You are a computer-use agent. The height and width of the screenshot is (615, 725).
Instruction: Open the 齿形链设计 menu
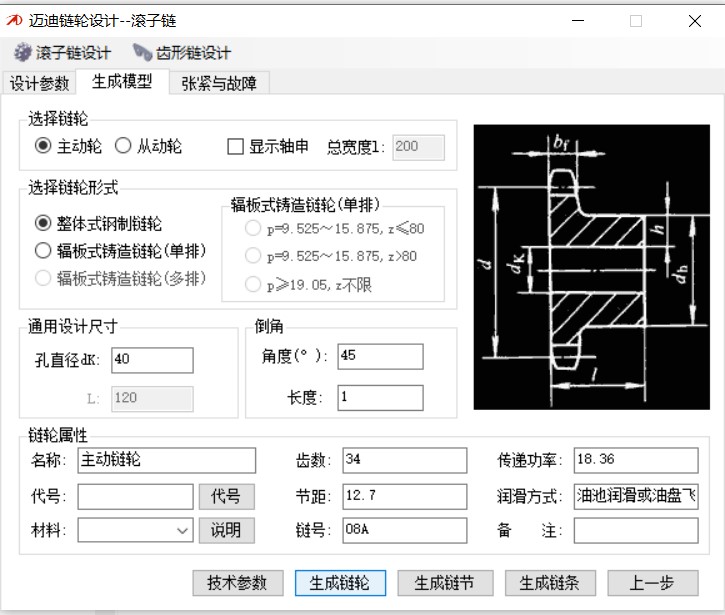click(x=182, y=53)
